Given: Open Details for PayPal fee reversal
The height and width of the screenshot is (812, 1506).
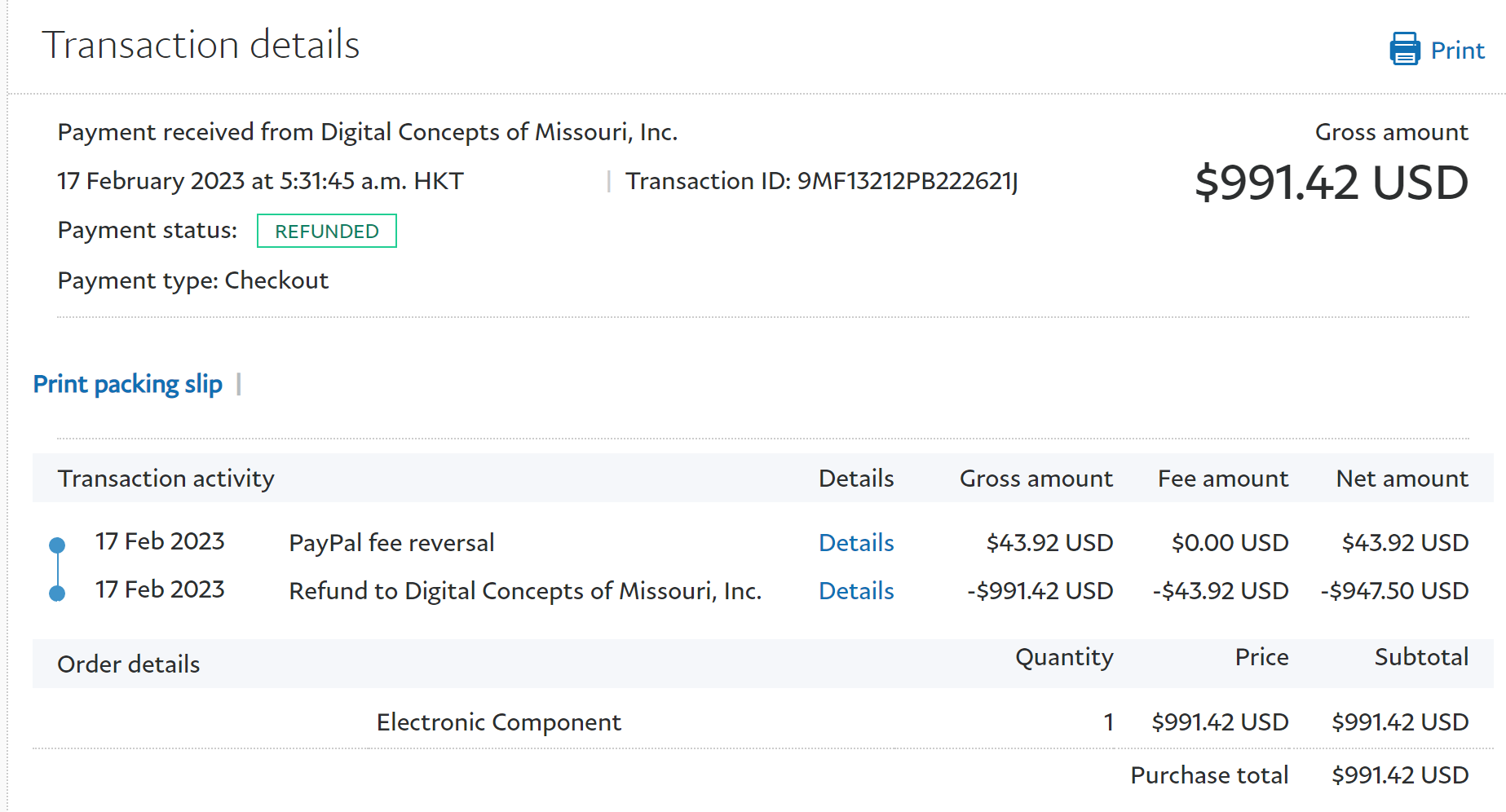Looking at the screenshot, I should tap(855, 543).
